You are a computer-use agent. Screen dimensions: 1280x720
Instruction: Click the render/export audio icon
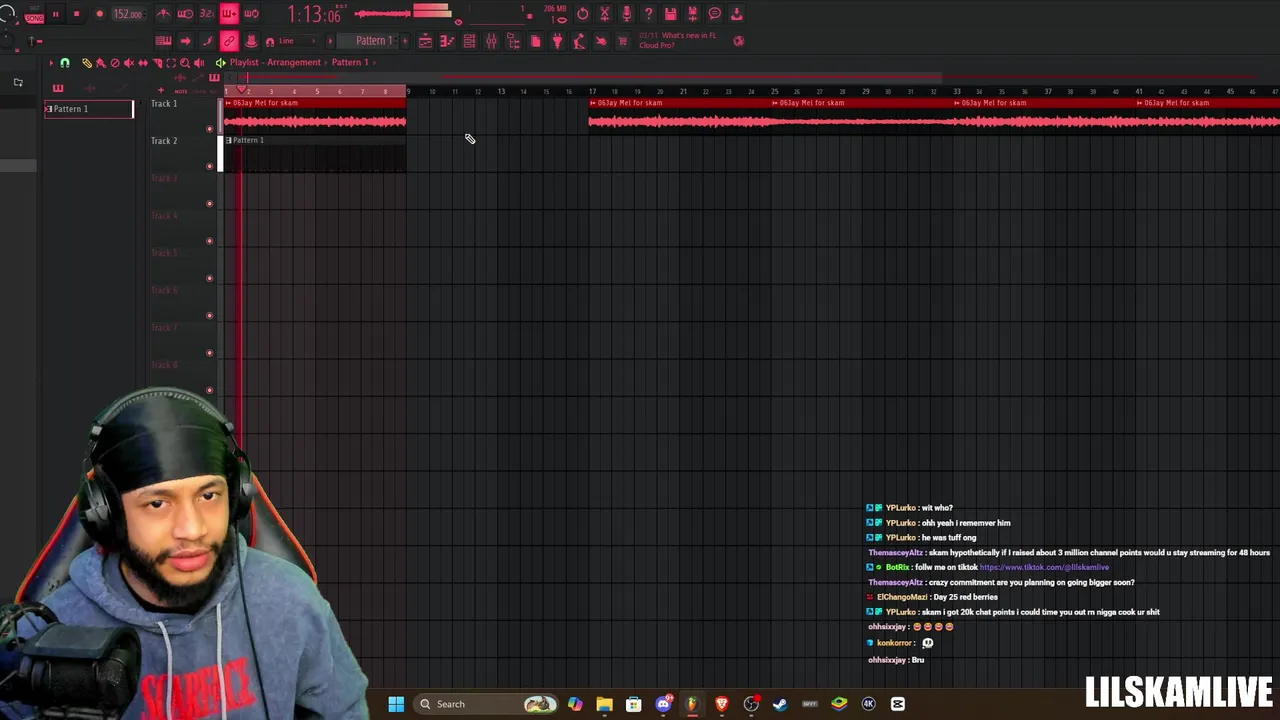point(692,14)
